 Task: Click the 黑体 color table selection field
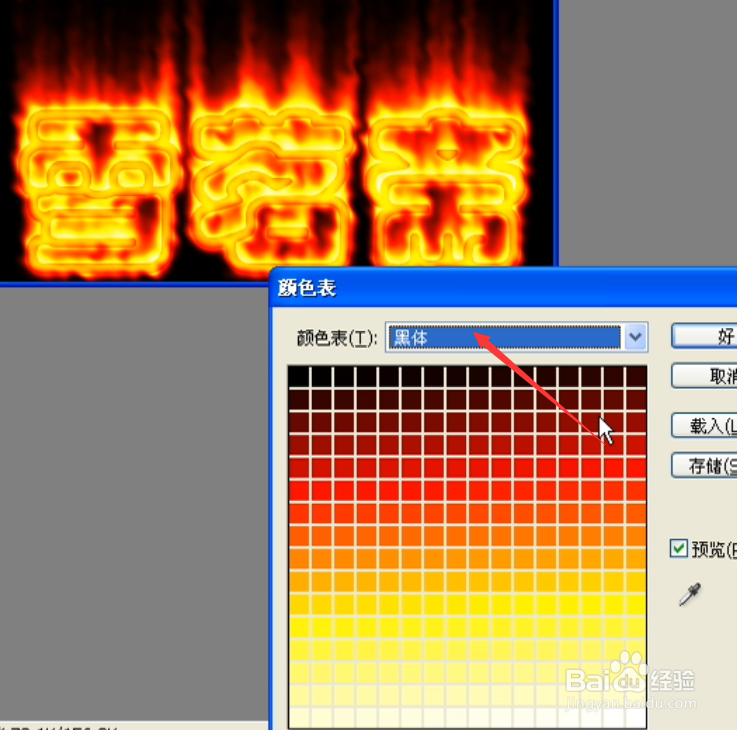[504, 337]
